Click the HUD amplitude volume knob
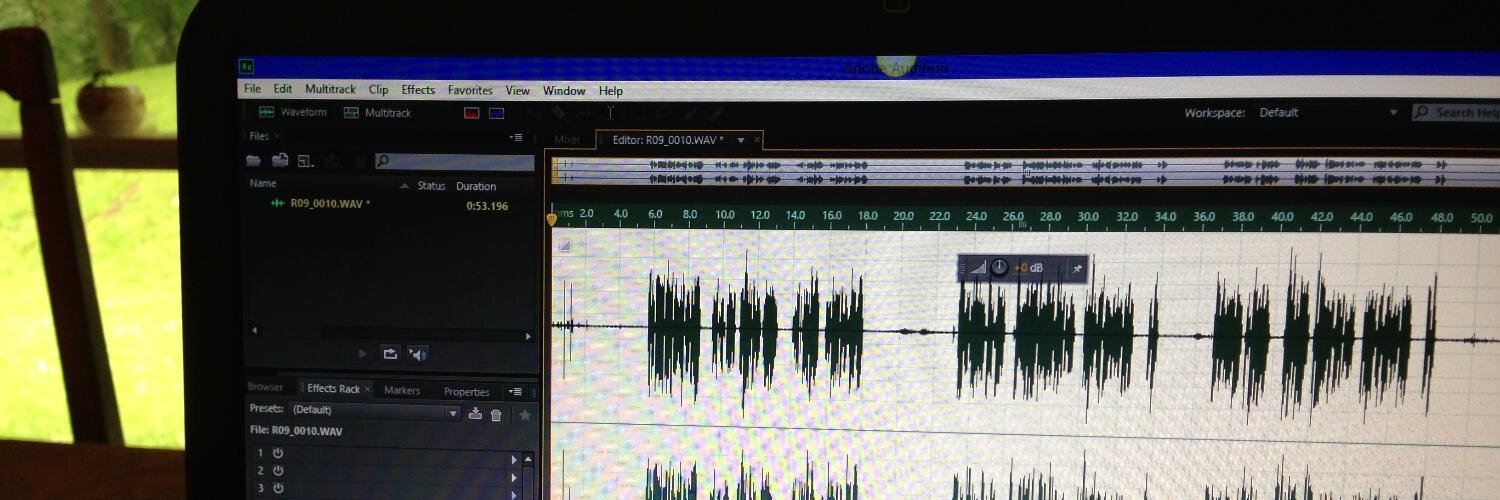 click(x=999, y=268)
